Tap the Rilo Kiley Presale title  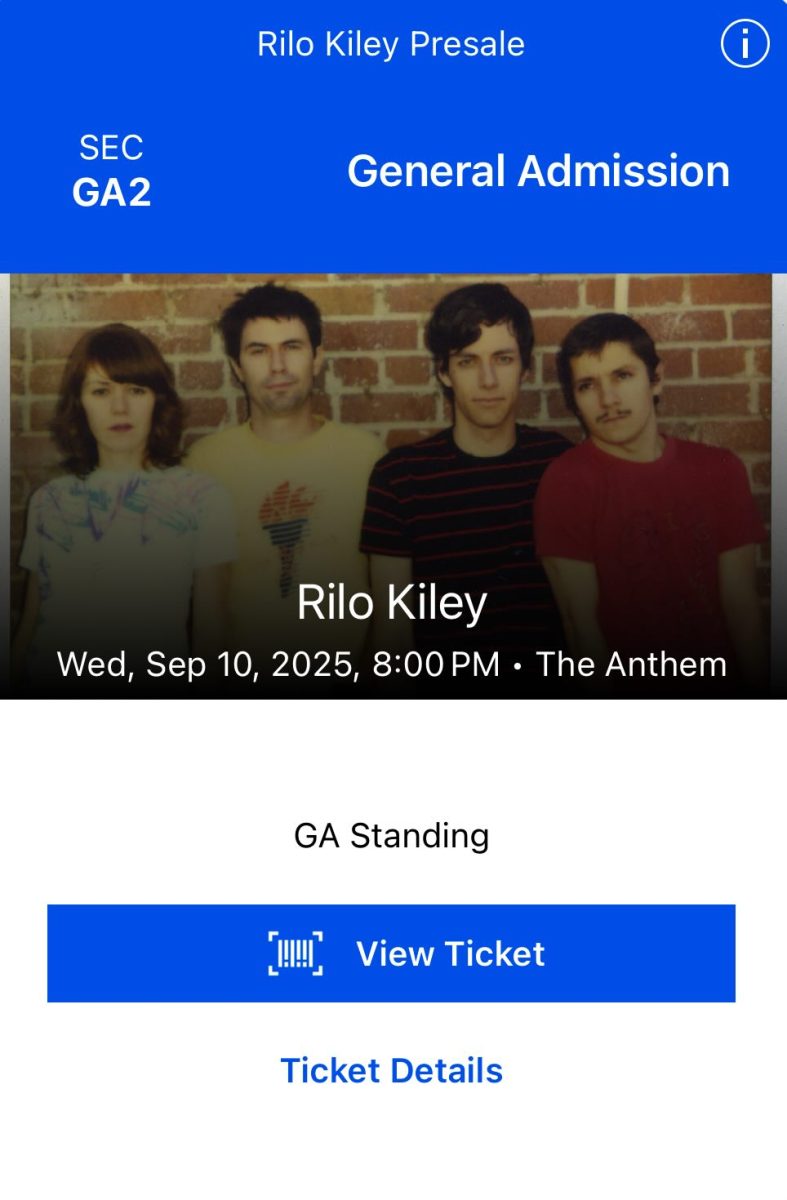(391, 44)
